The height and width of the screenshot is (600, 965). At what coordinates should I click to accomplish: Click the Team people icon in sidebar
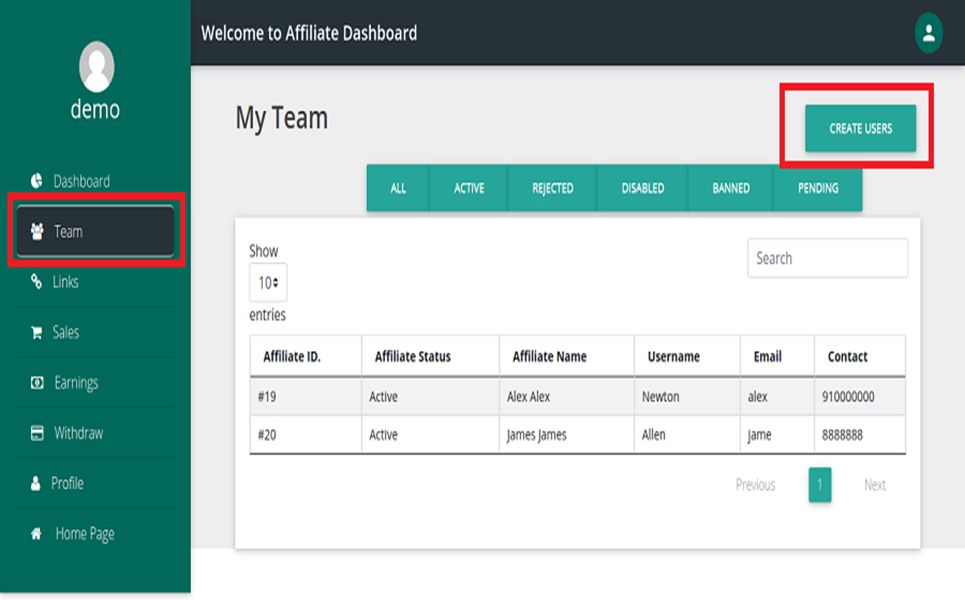pos(37,231)
